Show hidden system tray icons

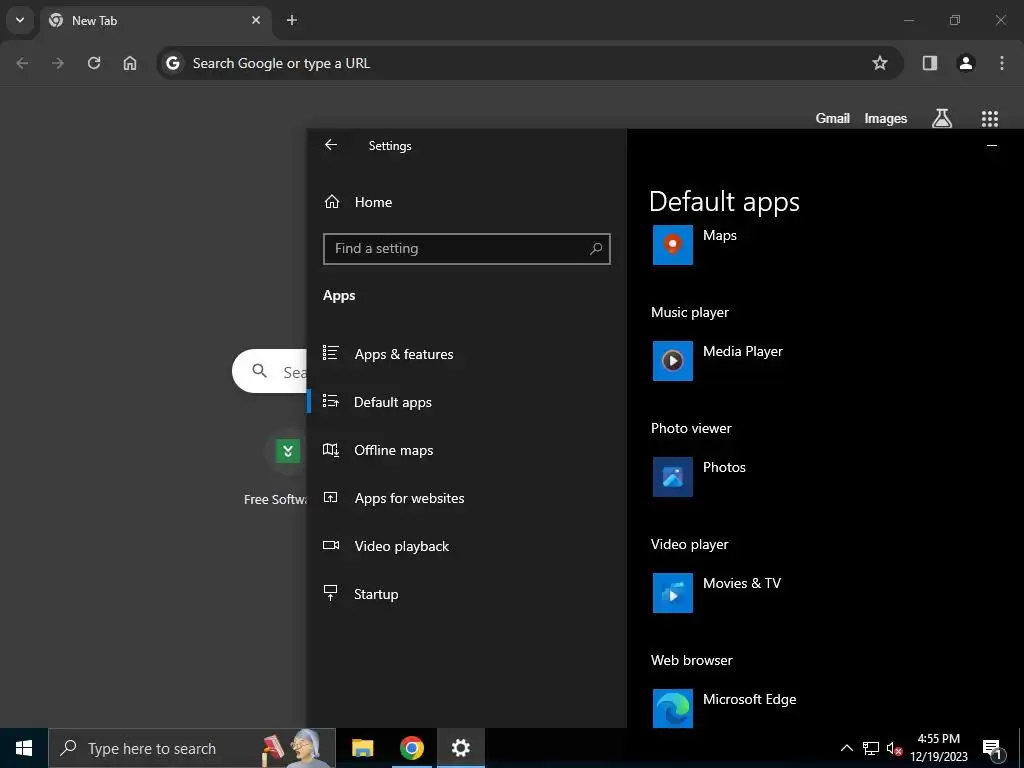pos(846,748)
